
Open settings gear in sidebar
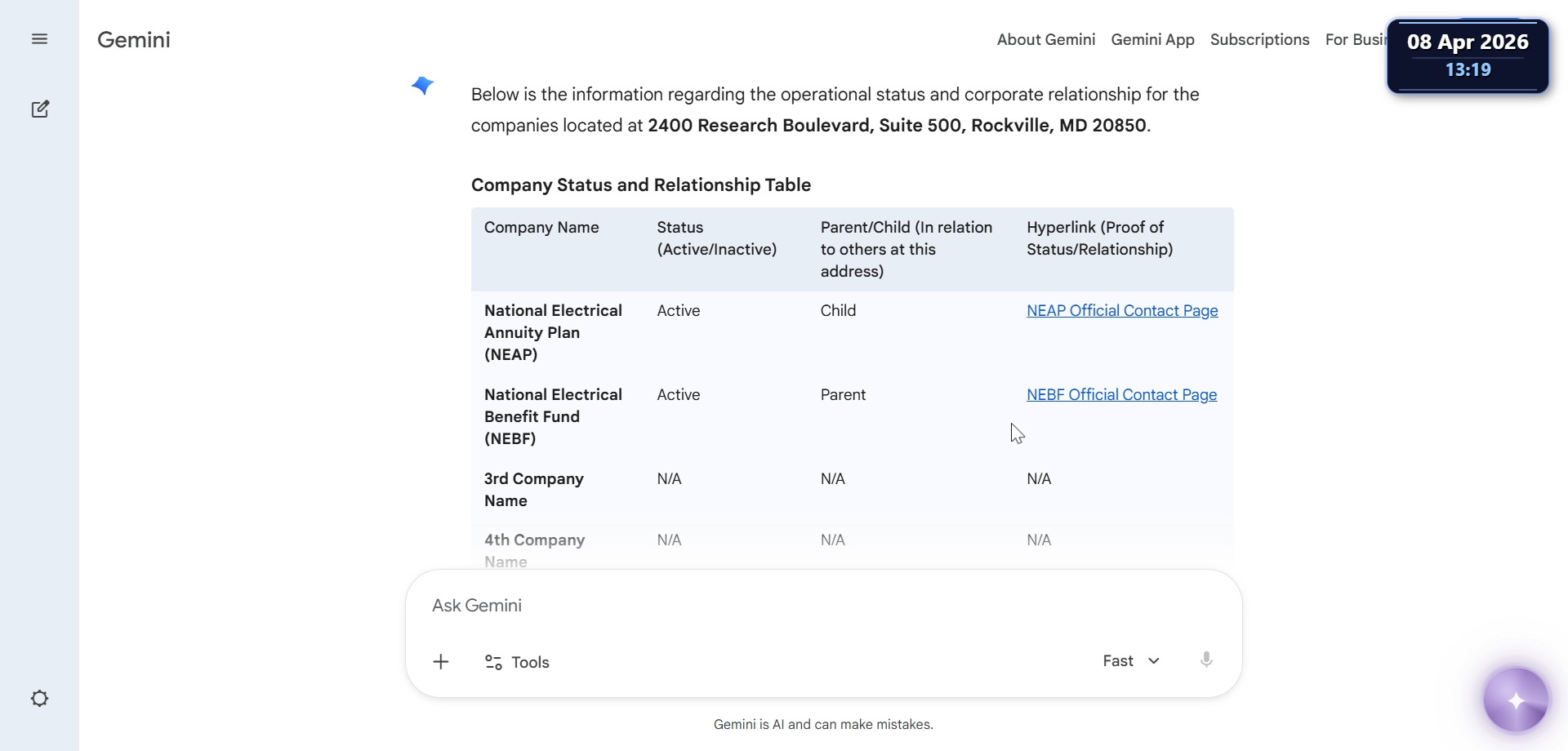(39, 699)
